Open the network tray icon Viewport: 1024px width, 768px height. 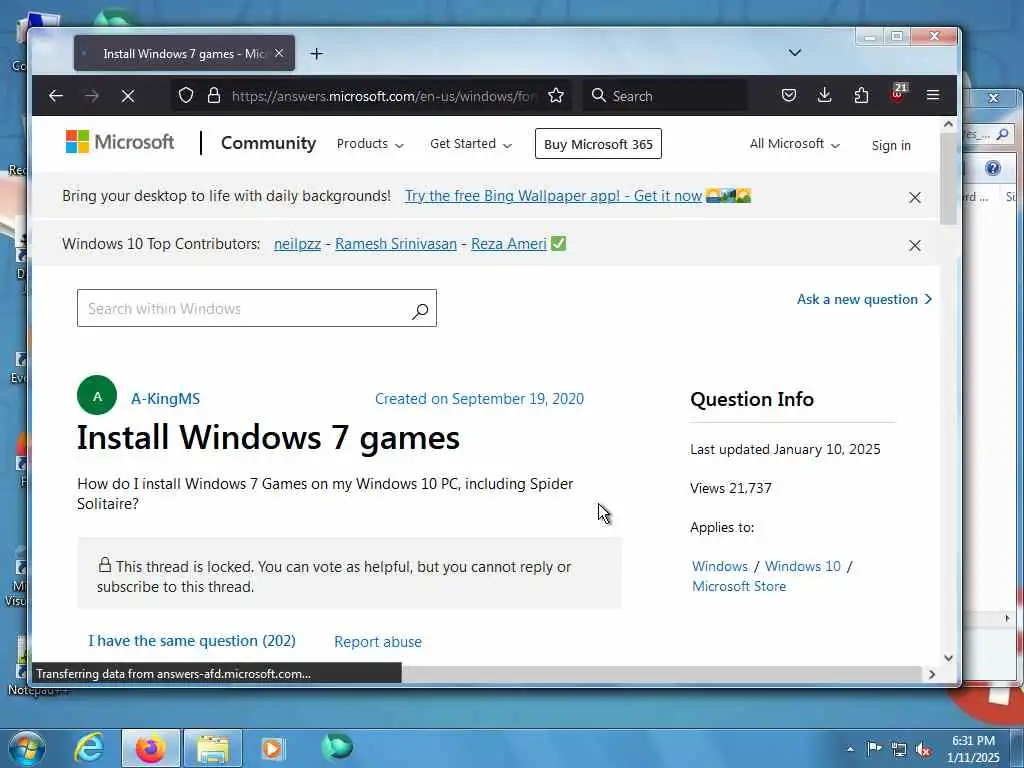[x=899, y=749]
